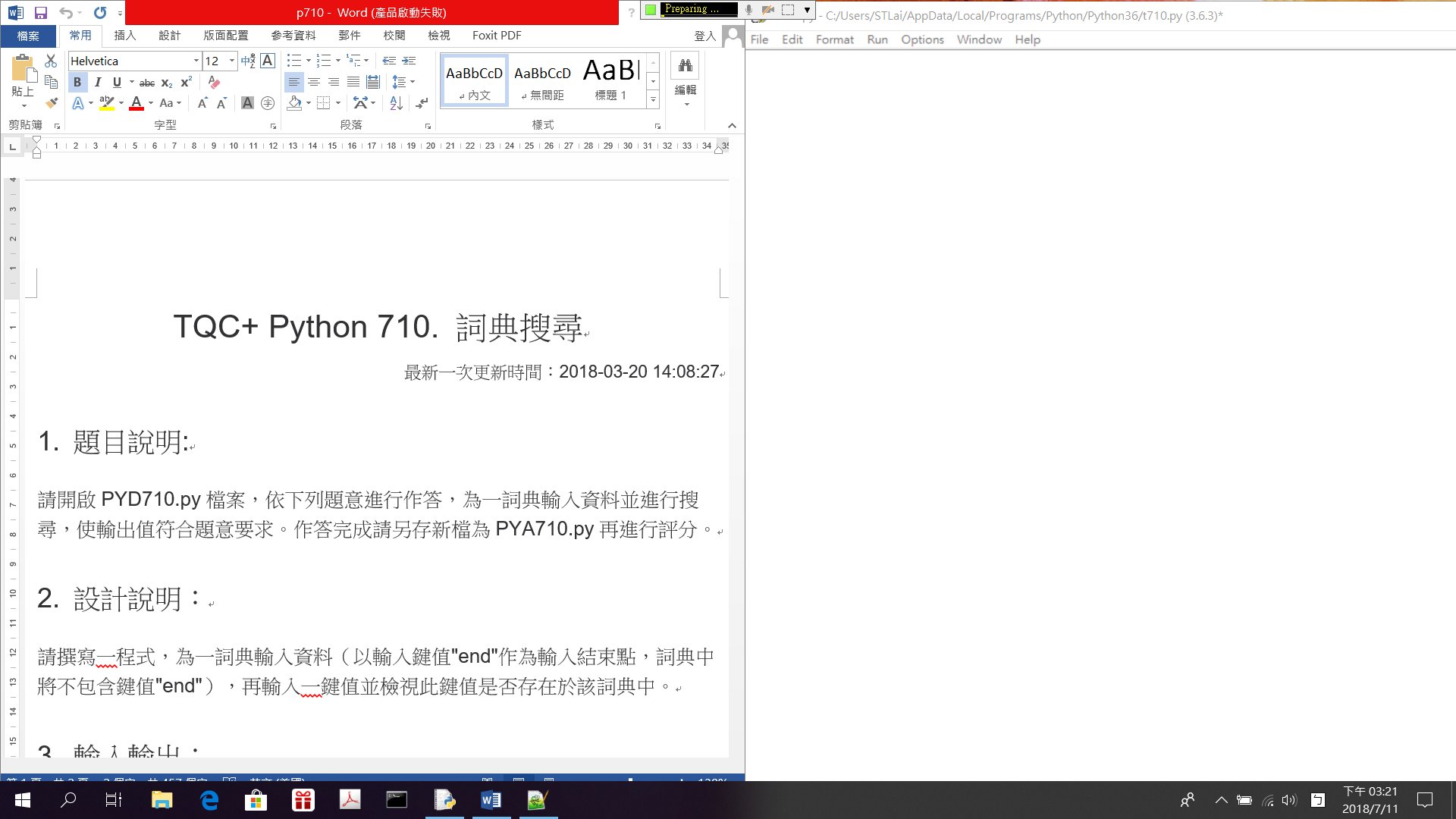The image size is (1456, 819).
Task: Toggle Subscript formatting
Action: (167, 82)
